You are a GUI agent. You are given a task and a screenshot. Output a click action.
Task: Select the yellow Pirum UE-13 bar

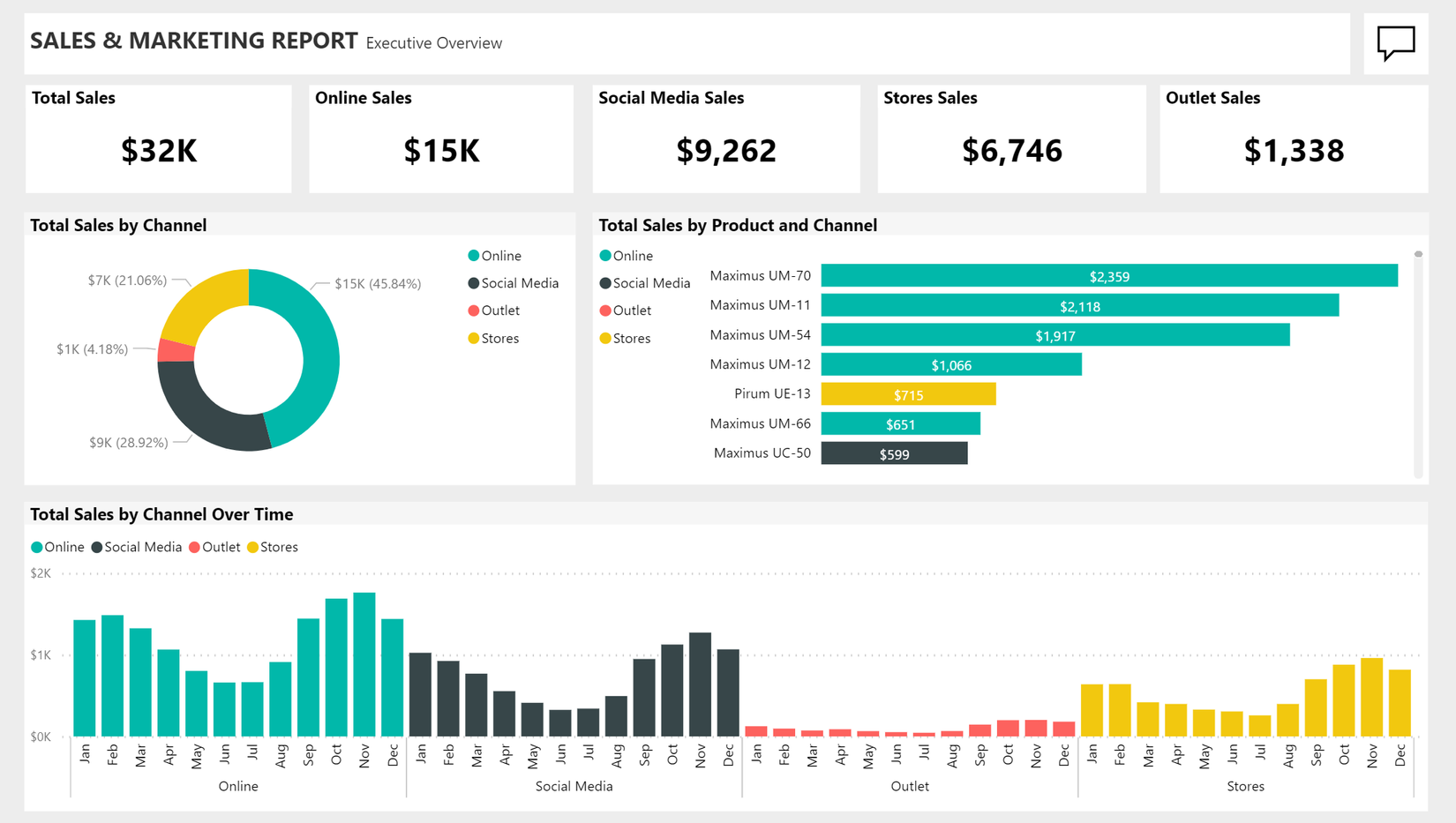(x=908, y=394)
